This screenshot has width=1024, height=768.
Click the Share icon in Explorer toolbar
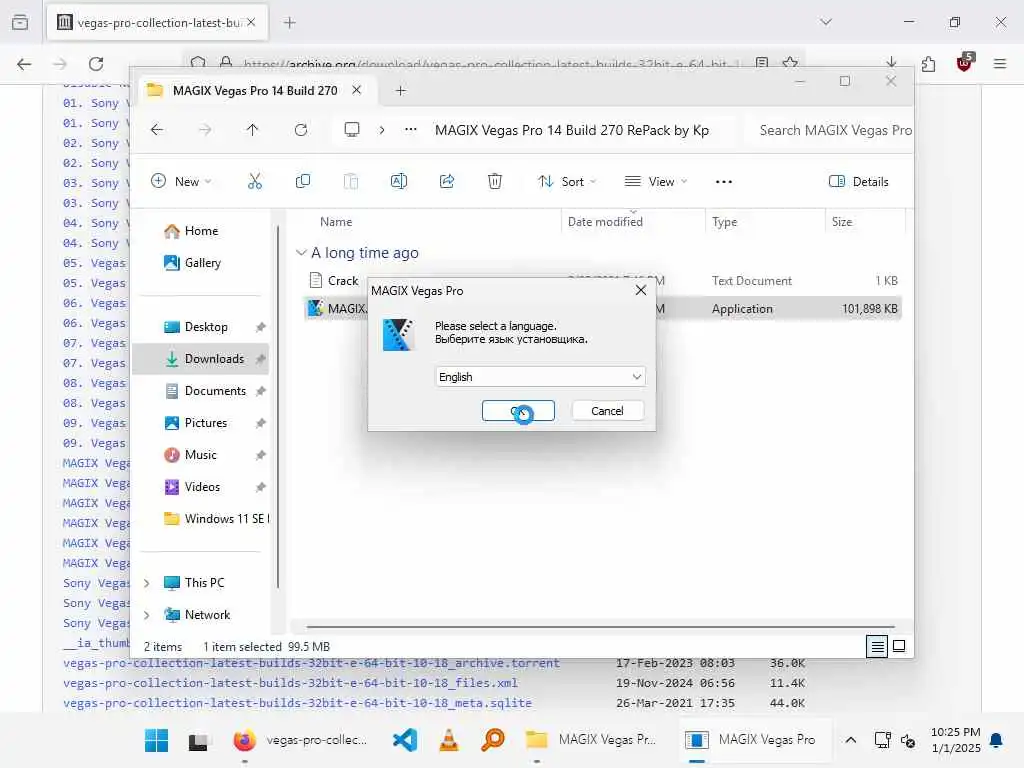point(447,182)
